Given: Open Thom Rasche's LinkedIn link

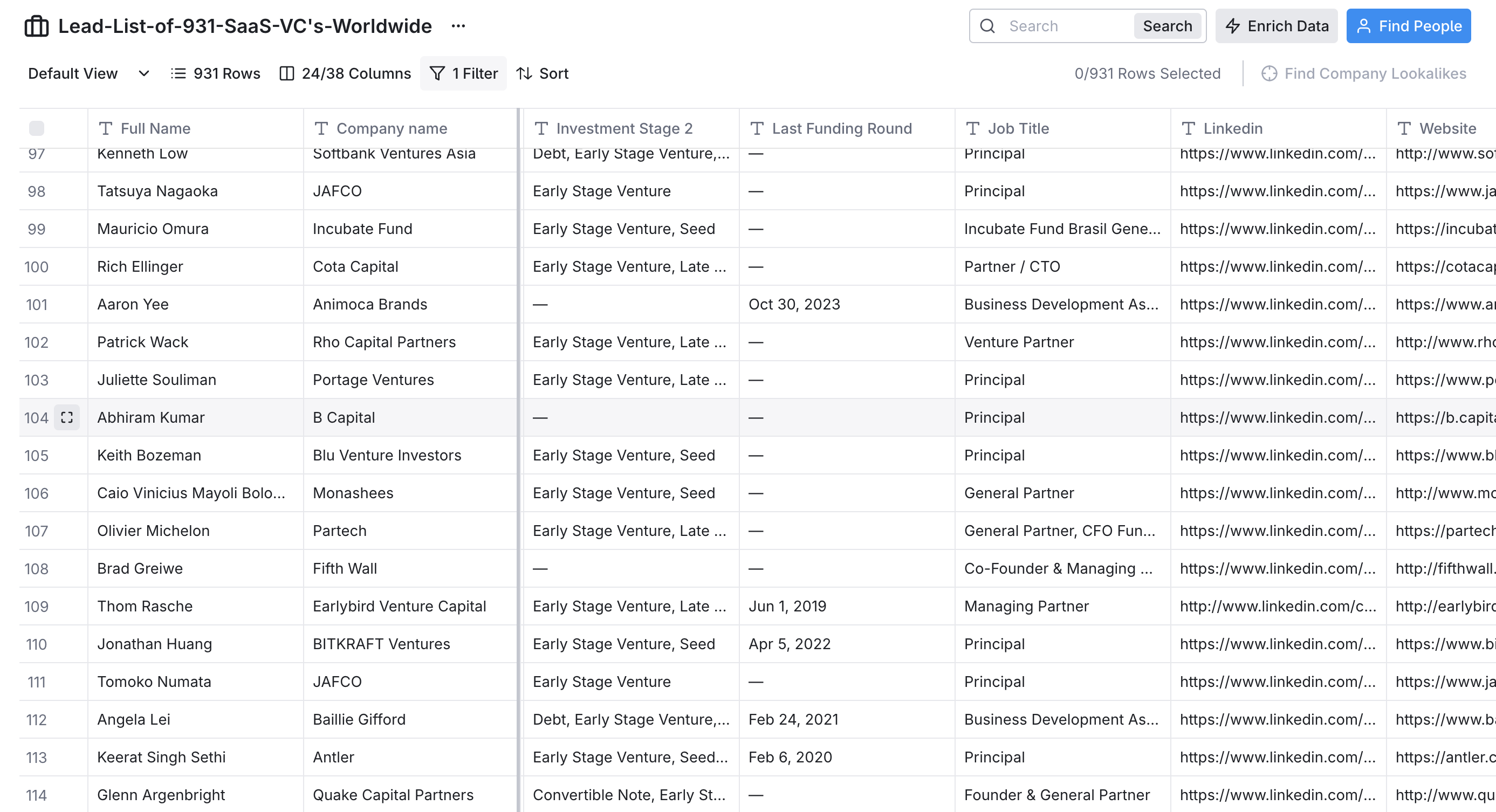Looking at the screenshot, I should point(1277,606).
